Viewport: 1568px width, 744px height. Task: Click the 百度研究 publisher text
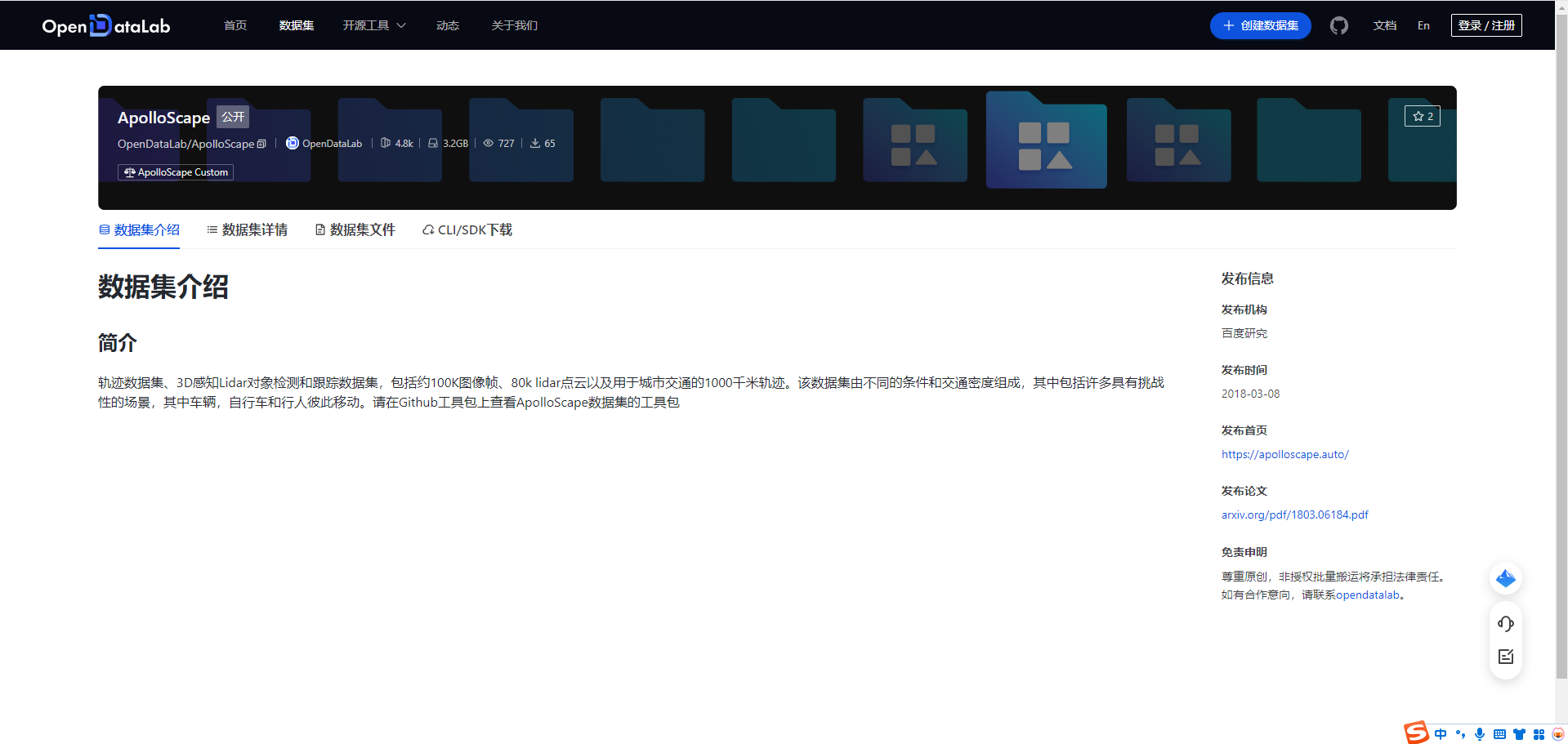[x=1244, y=333]
